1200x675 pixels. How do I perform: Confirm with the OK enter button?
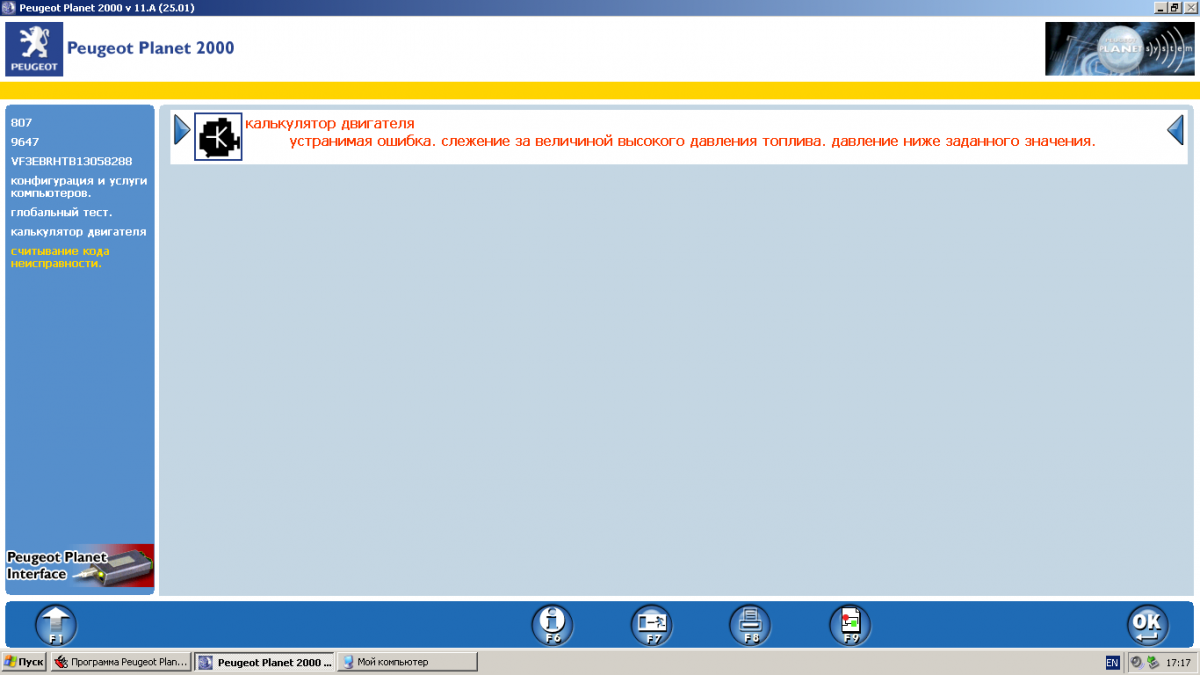tap(1147, 625)
